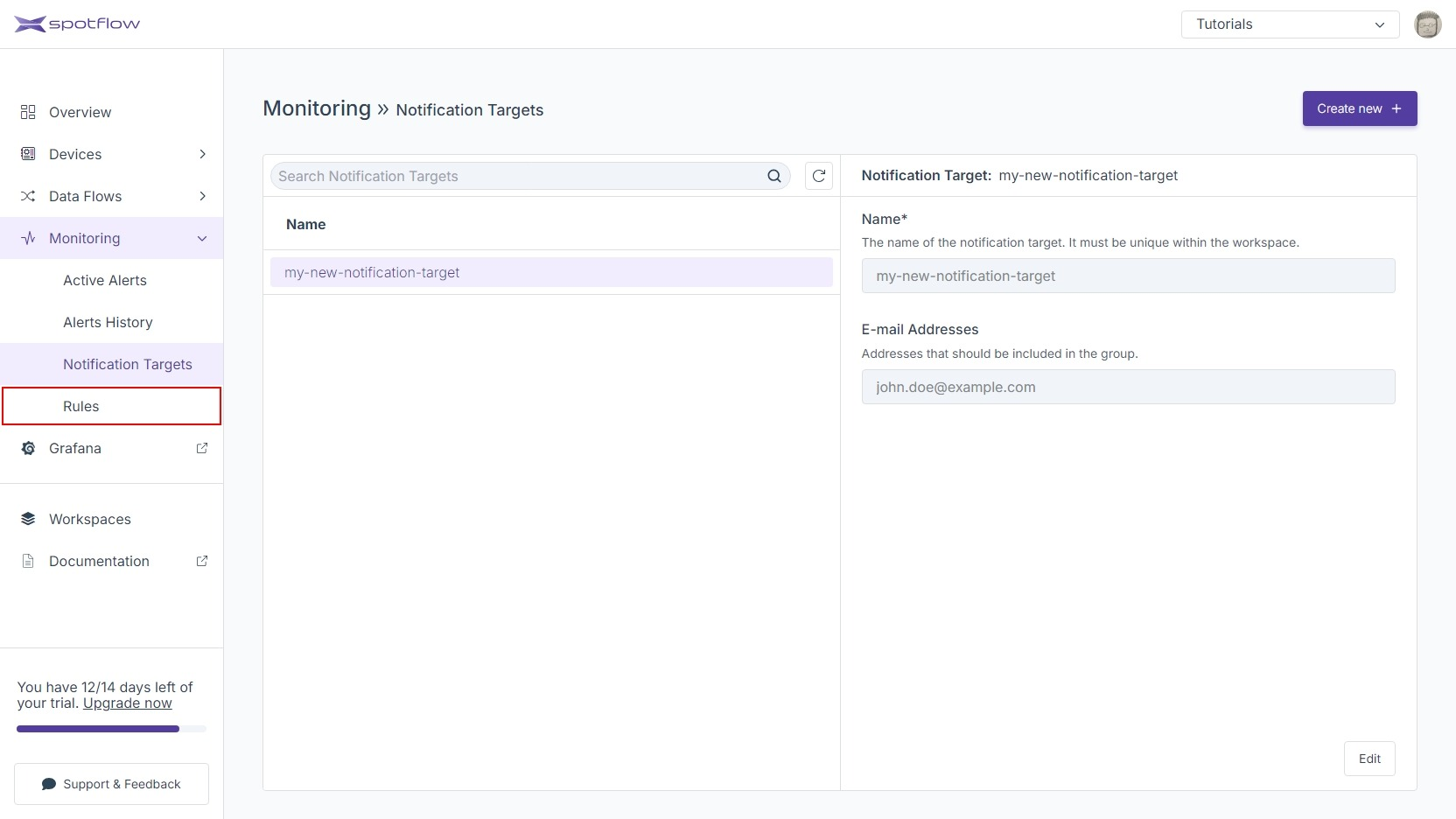Image resolution: width=1456 pixels, height=819 pixels.
Task: Open Support & Feedback
Action: coord(111,784)
